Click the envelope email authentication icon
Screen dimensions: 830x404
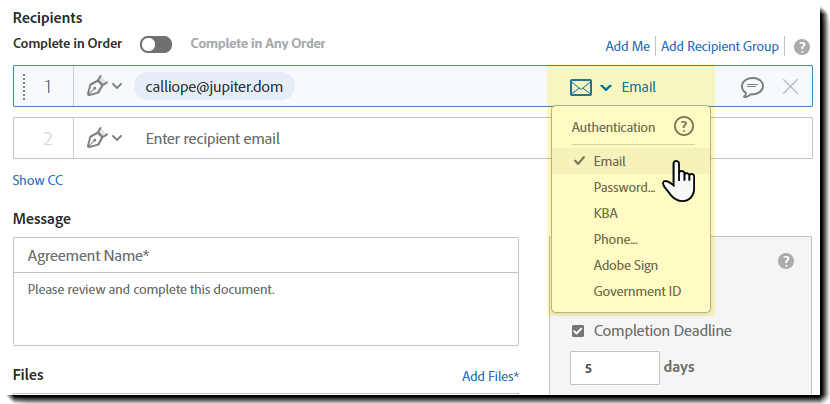(581, 87)
